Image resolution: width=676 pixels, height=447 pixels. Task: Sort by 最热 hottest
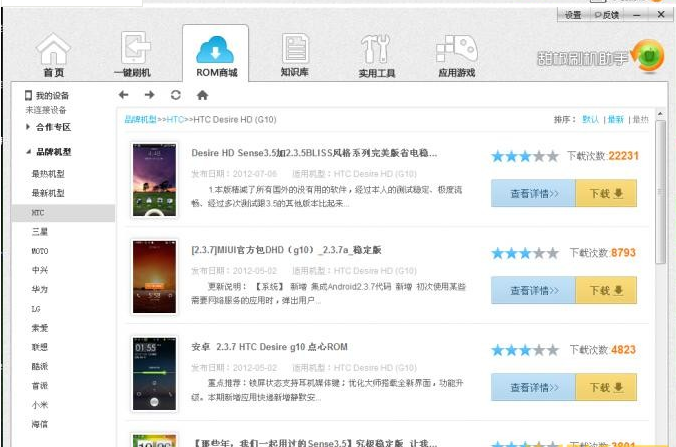pyautogui.click(x=641, y=119)
